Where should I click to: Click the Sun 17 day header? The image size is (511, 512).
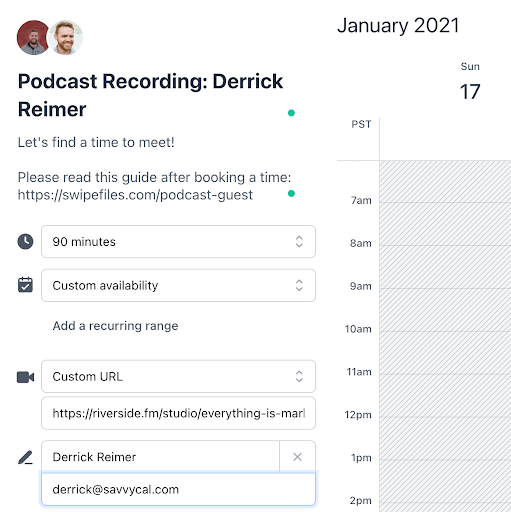(x=470, y=82)
